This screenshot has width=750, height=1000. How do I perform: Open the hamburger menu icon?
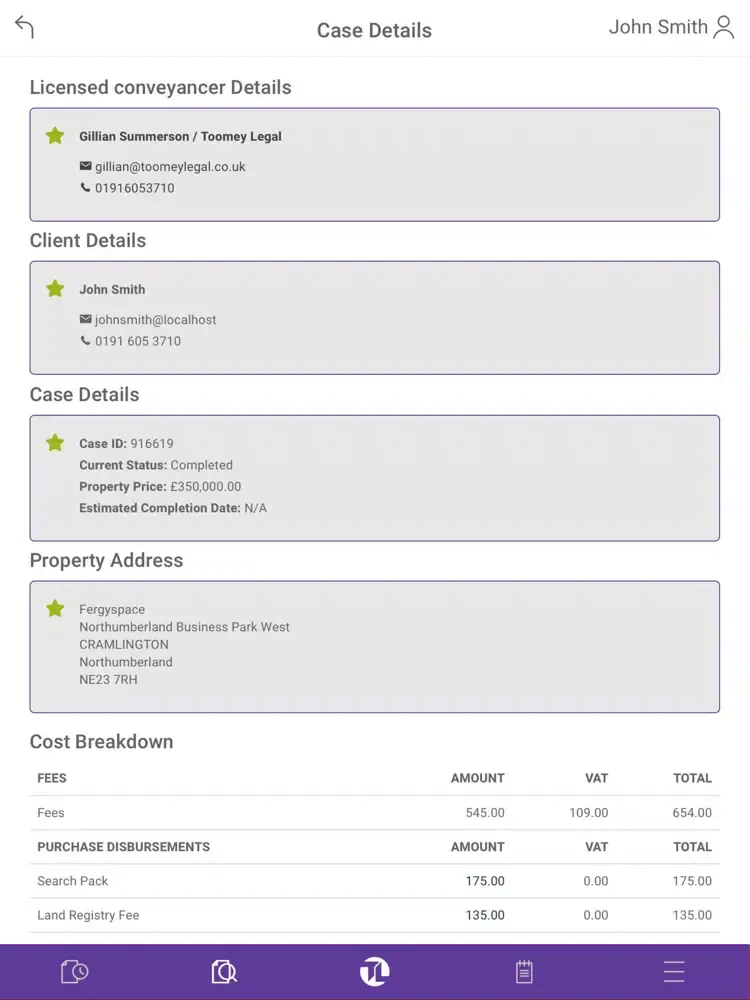point(674,971)
